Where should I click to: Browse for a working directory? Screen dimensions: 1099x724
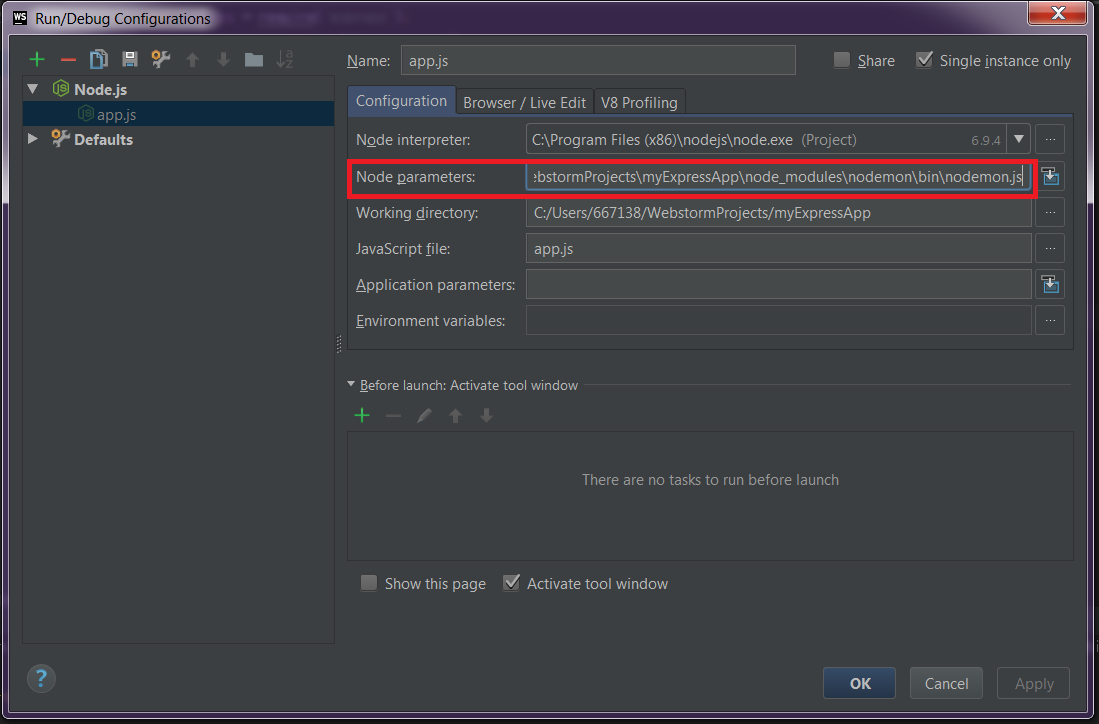coord(1049,212)
